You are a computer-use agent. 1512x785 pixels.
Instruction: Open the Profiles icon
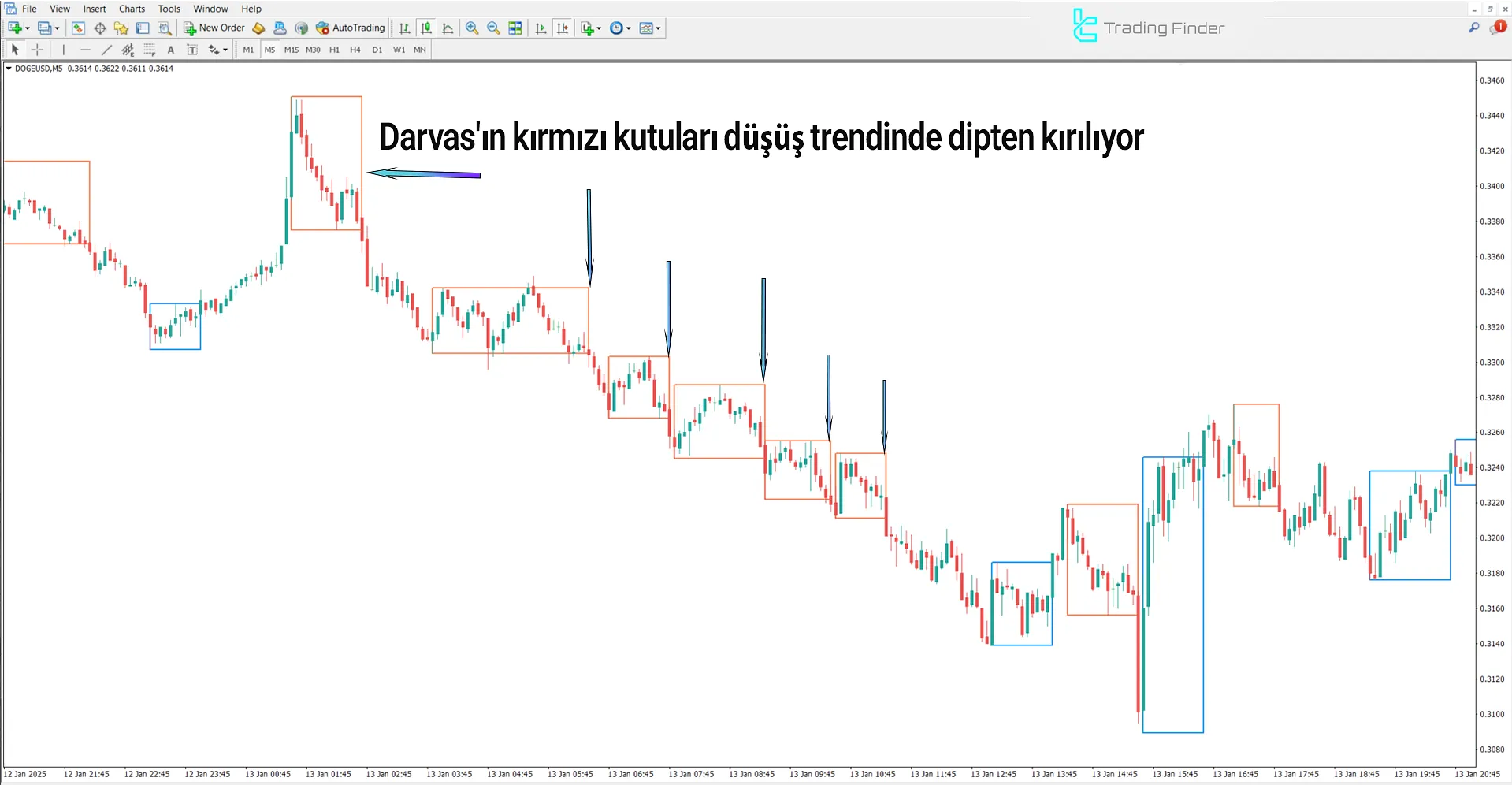coord(44,28)
